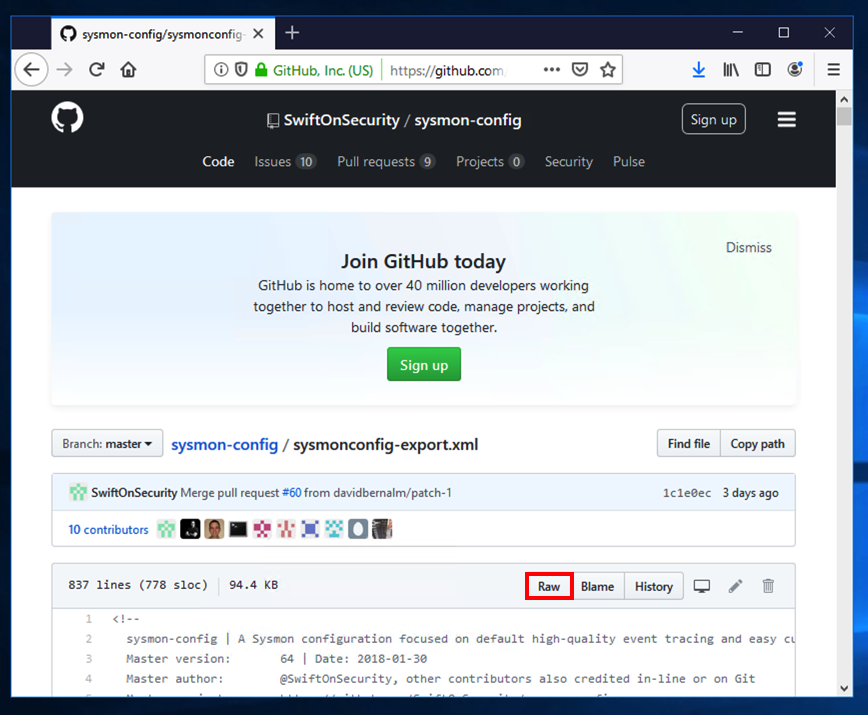Click the contributor photo of a face

tap(214, 529)
